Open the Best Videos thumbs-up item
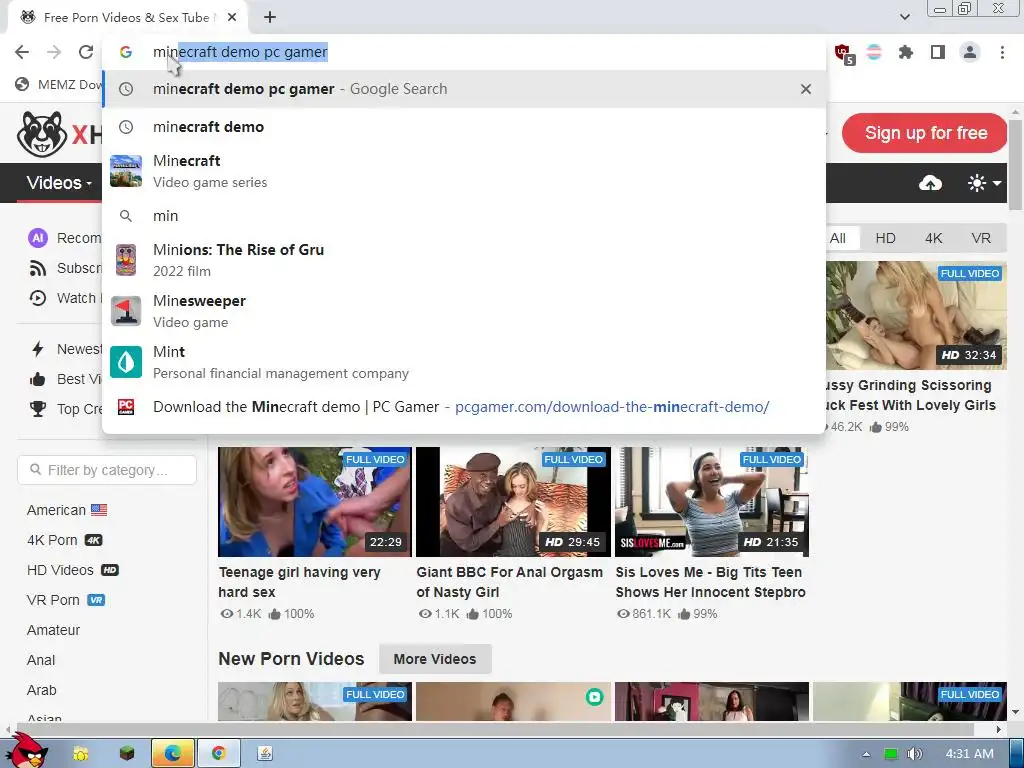Screen dimensions: 1024x768 65,379
